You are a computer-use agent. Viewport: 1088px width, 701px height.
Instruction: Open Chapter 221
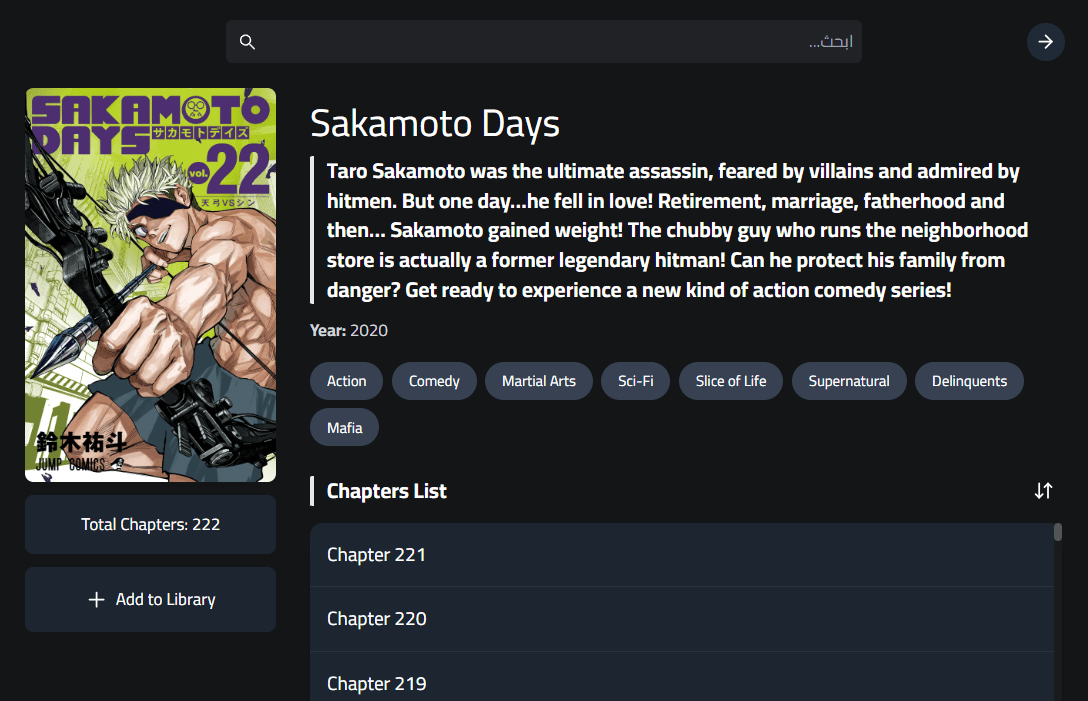682,555
